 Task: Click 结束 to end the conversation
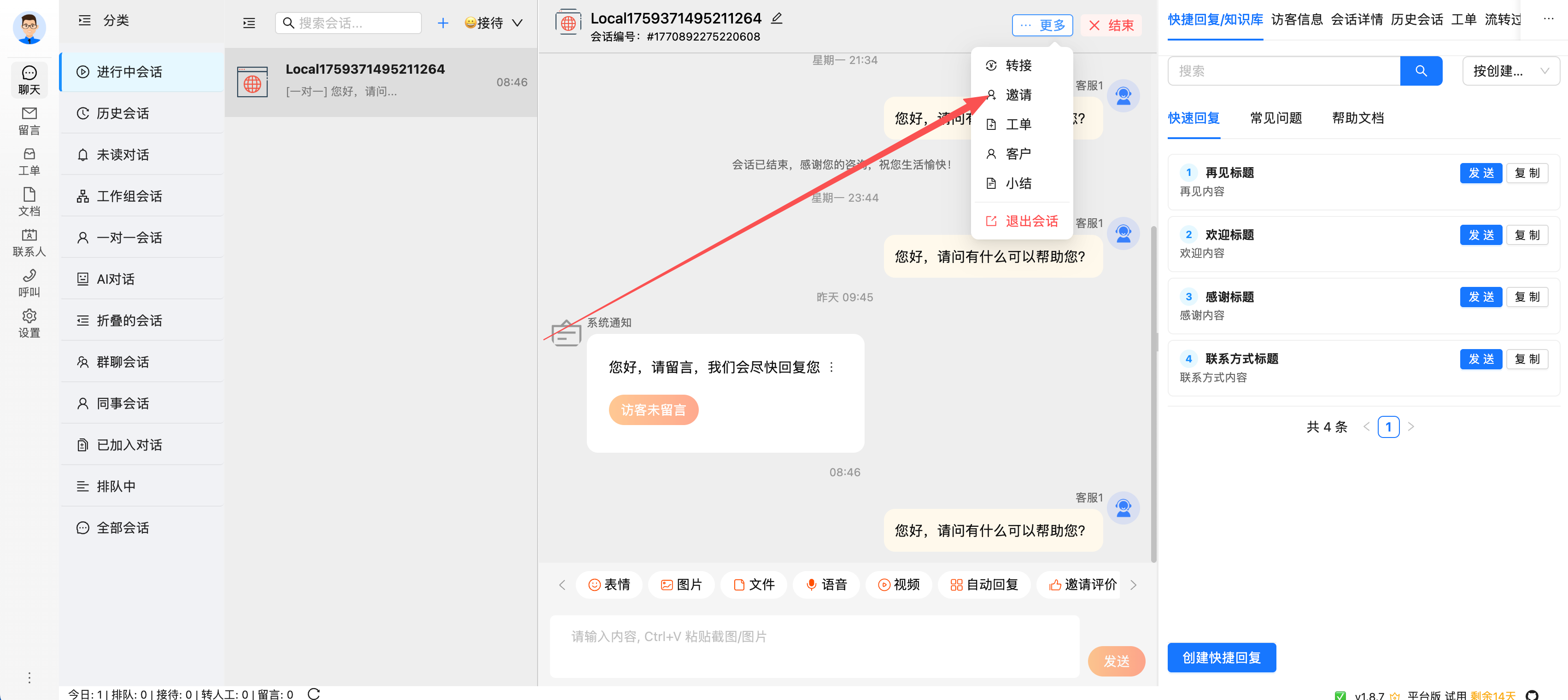[1112, 26]
